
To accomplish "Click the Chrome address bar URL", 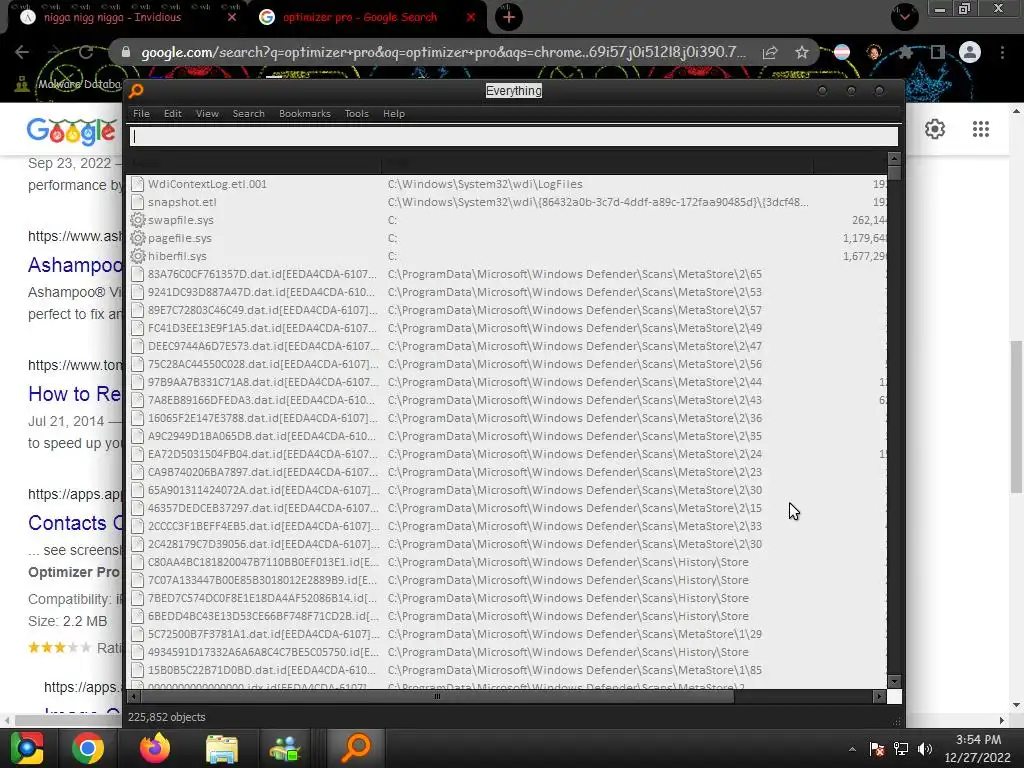I will point(443,52).
